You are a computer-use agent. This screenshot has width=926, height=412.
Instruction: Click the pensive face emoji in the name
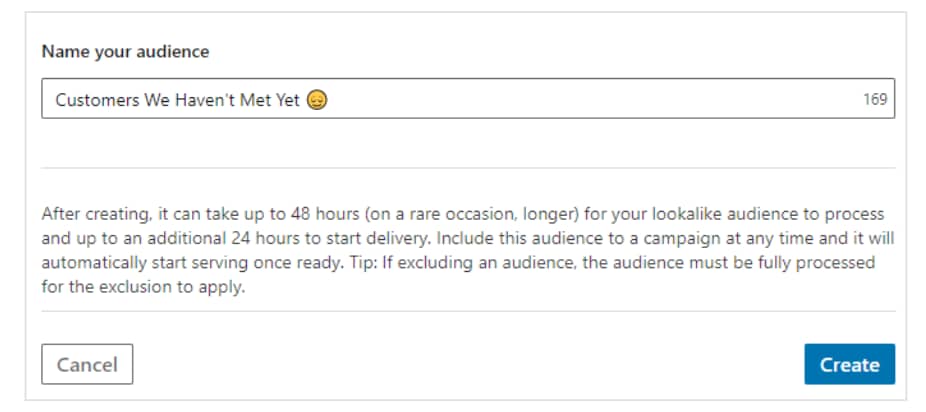pos(317,100)
